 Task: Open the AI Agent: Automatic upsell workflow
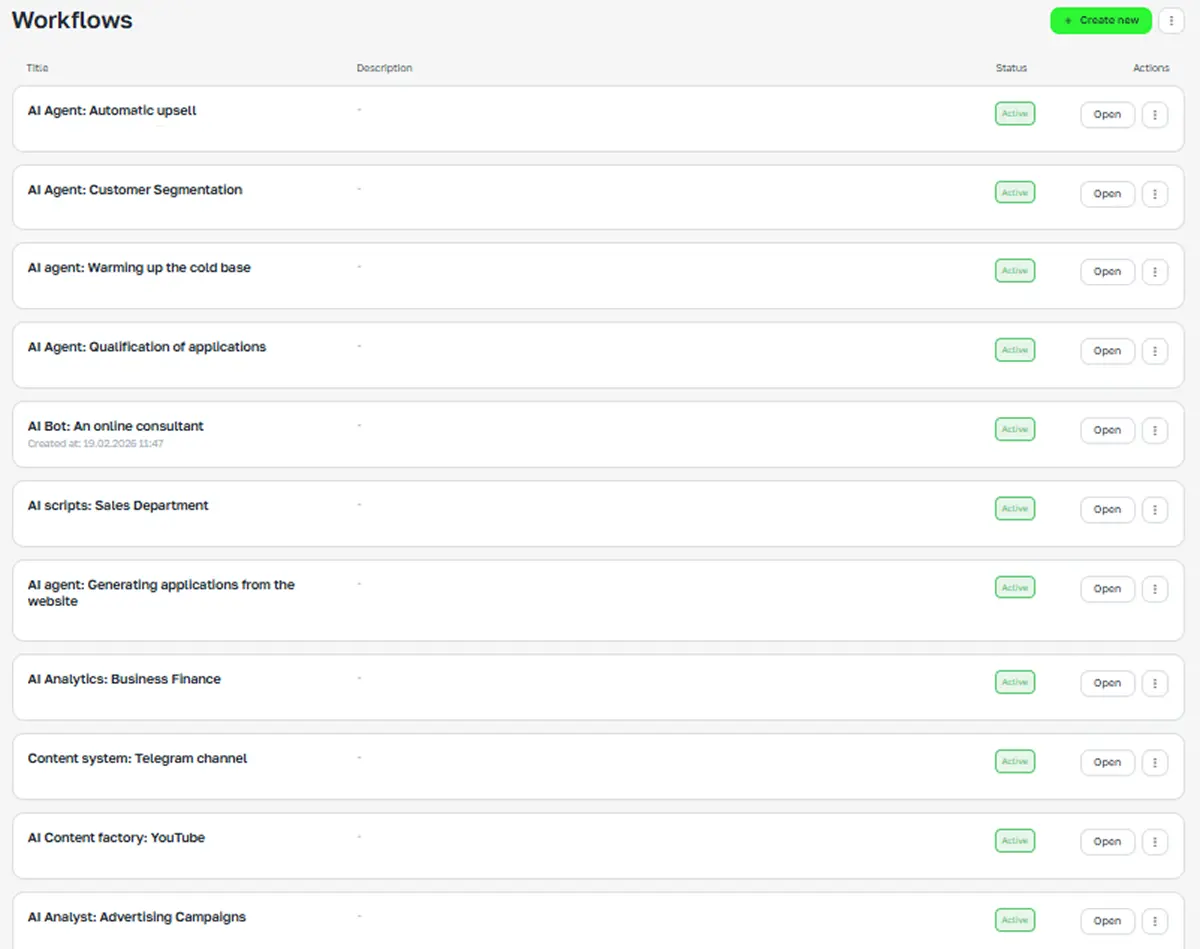[1107, 115]
